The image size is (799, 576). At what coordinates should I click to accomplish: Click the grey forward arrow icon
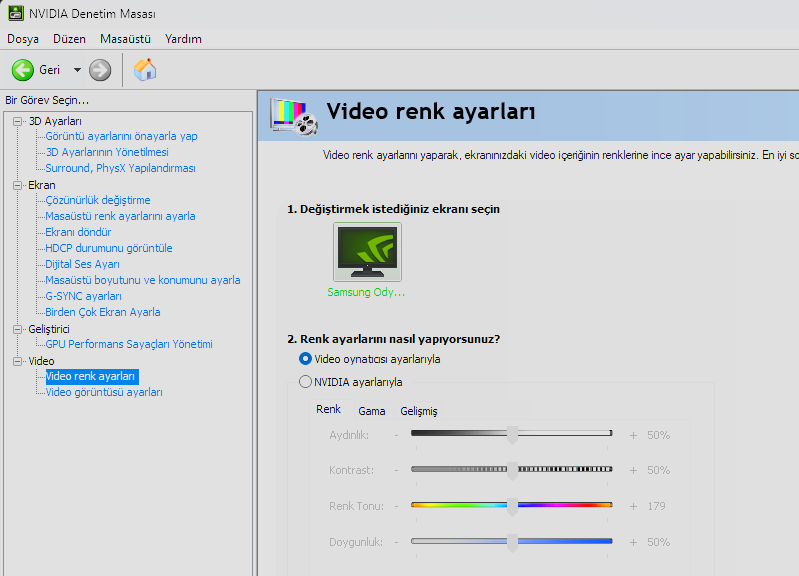(100, 70)
